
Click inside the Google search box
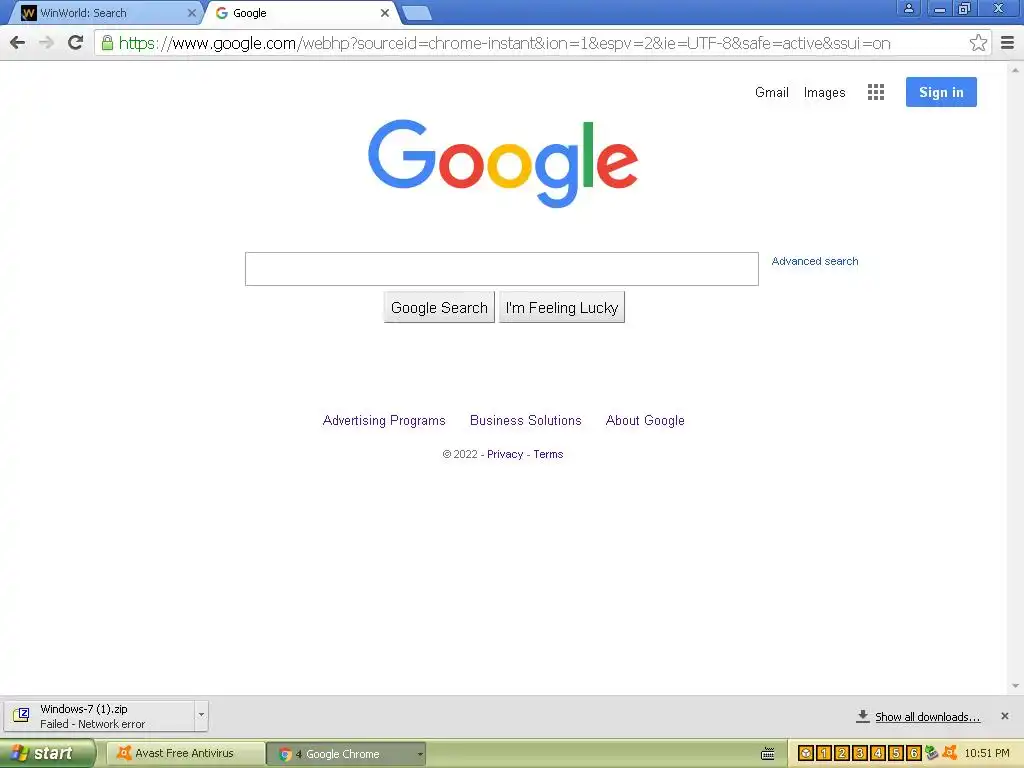click(x=502, y=269)
